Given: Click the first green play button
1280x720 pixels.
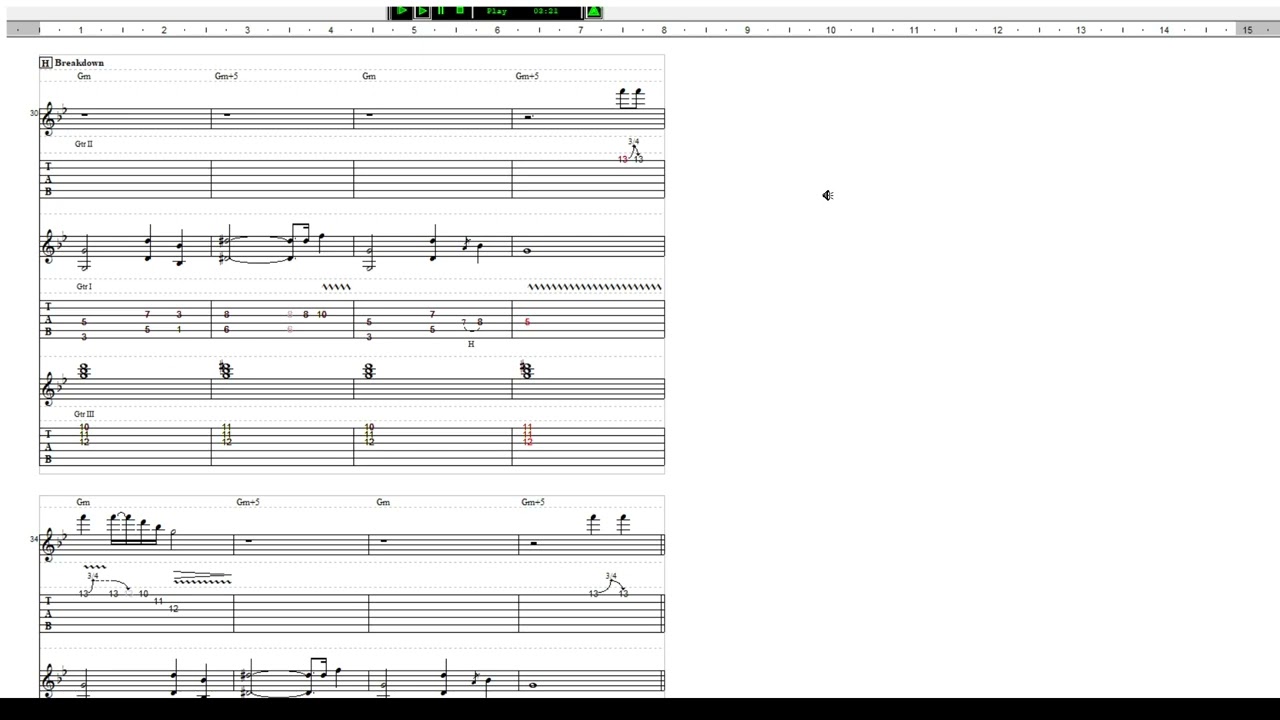Looking at the screenshot, I should coord(401,11).
